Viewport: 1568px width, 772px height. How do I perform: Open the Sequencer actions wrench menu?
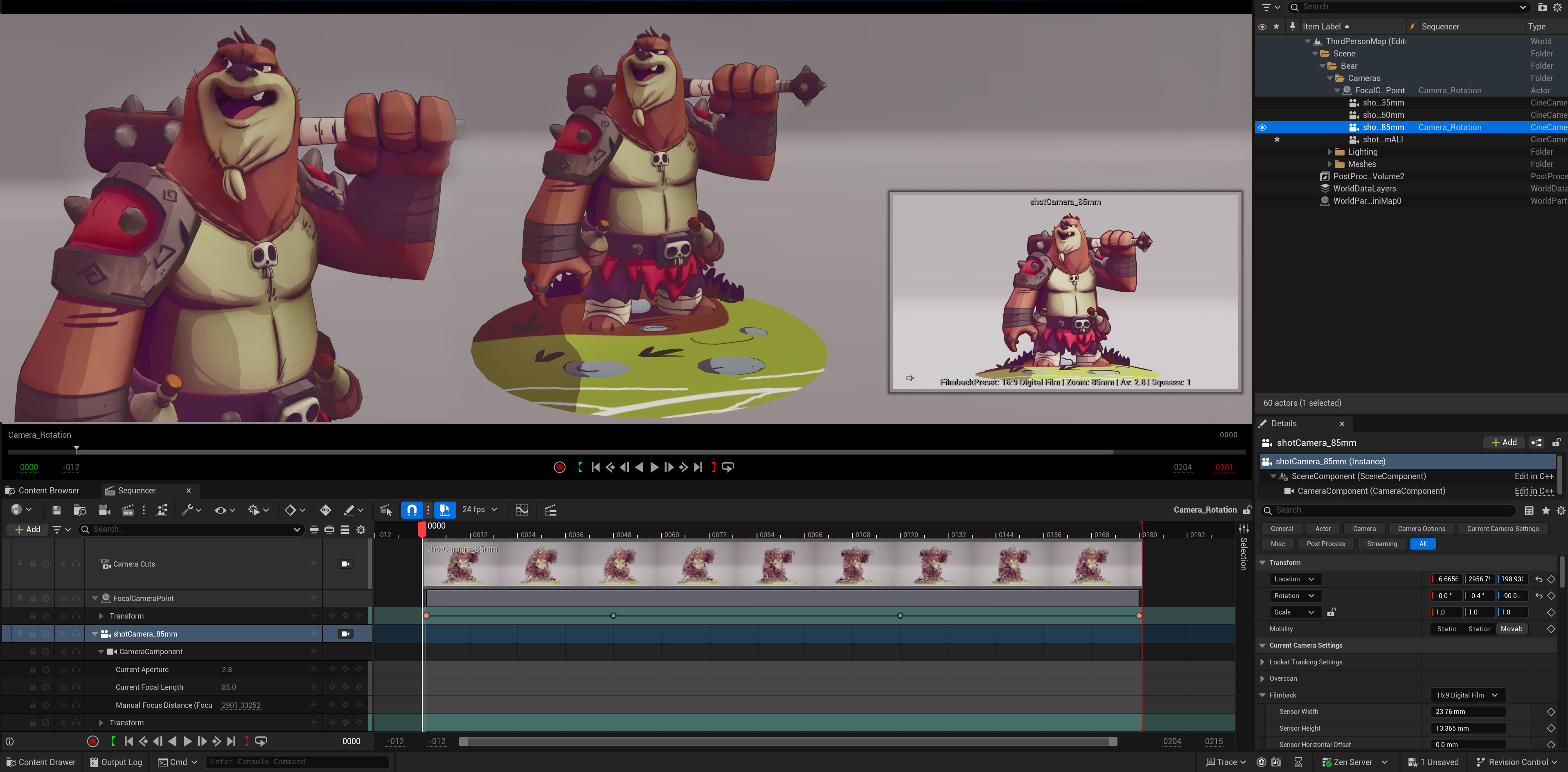(191, 510)
